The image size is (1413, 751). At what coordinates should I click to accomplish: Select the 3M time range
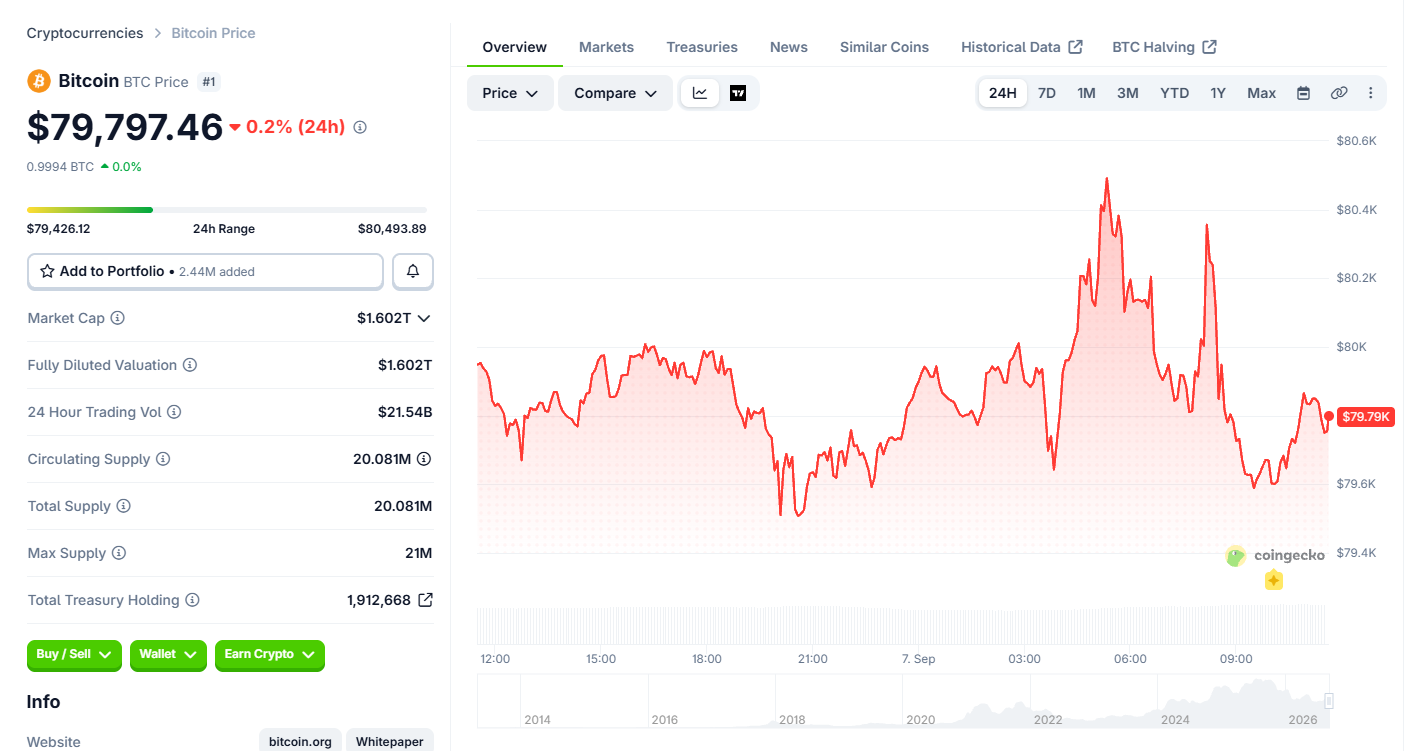[x=1128, y=93]
